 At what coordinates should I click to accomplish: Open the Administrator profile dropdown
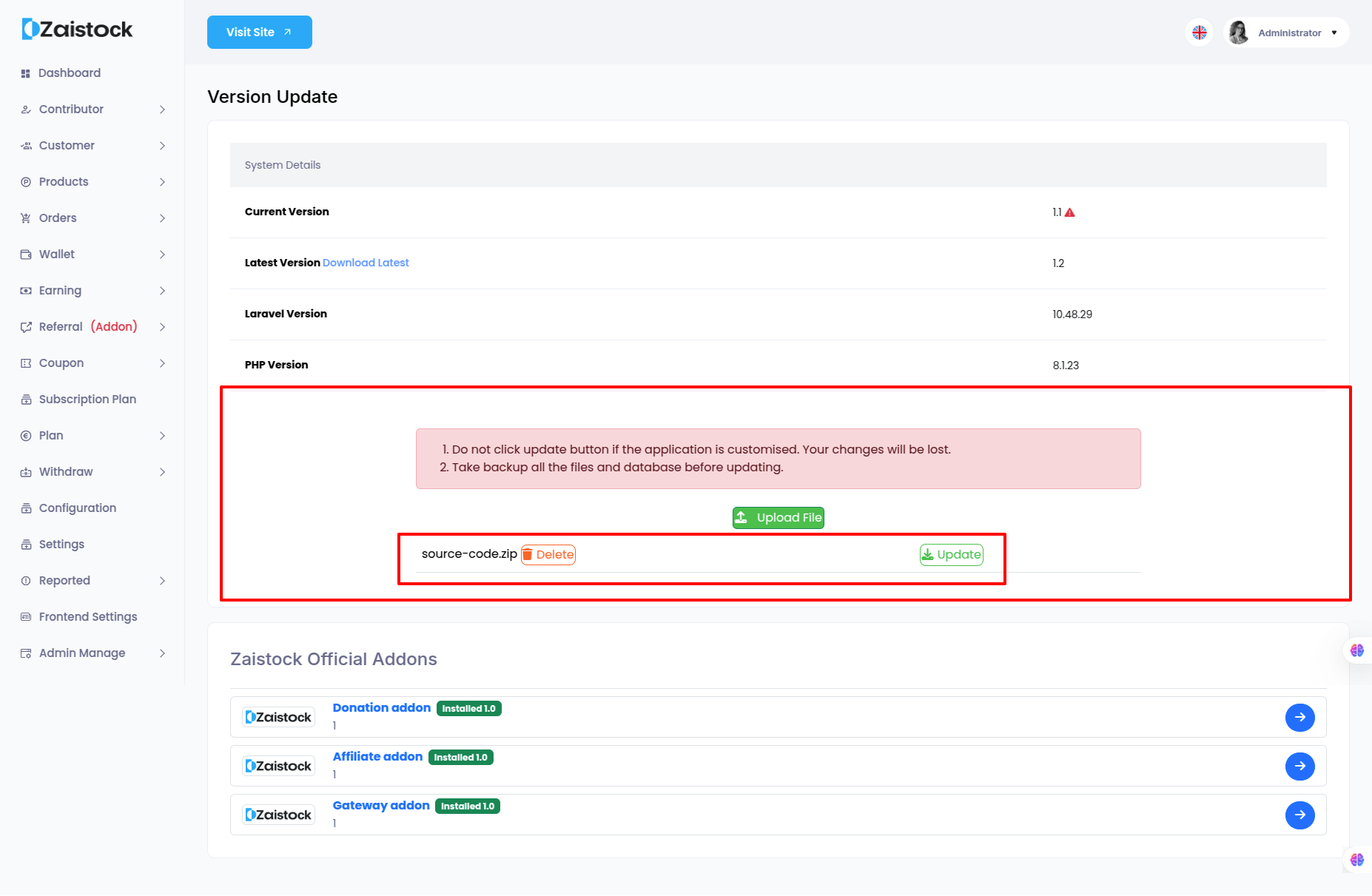(x=1287, y=33)
